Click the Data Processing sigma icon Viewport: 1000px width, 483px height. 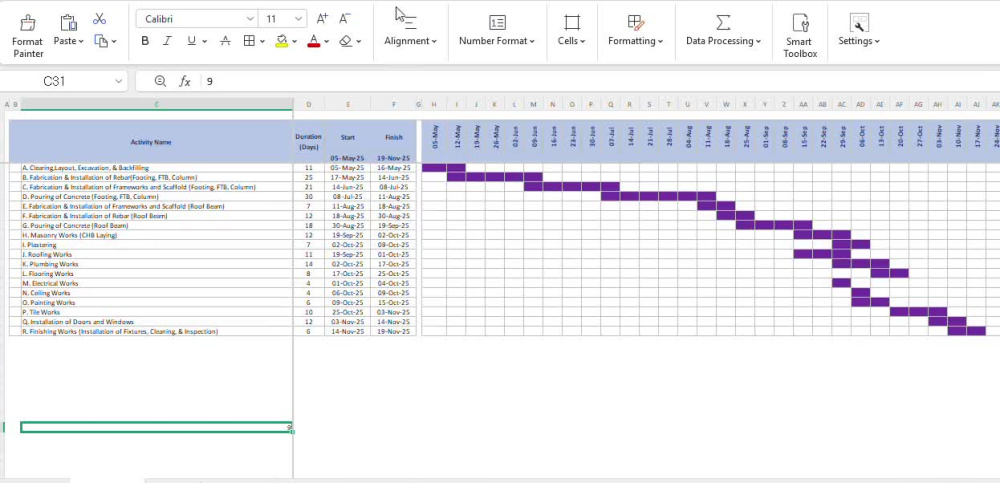coord(723,22)
